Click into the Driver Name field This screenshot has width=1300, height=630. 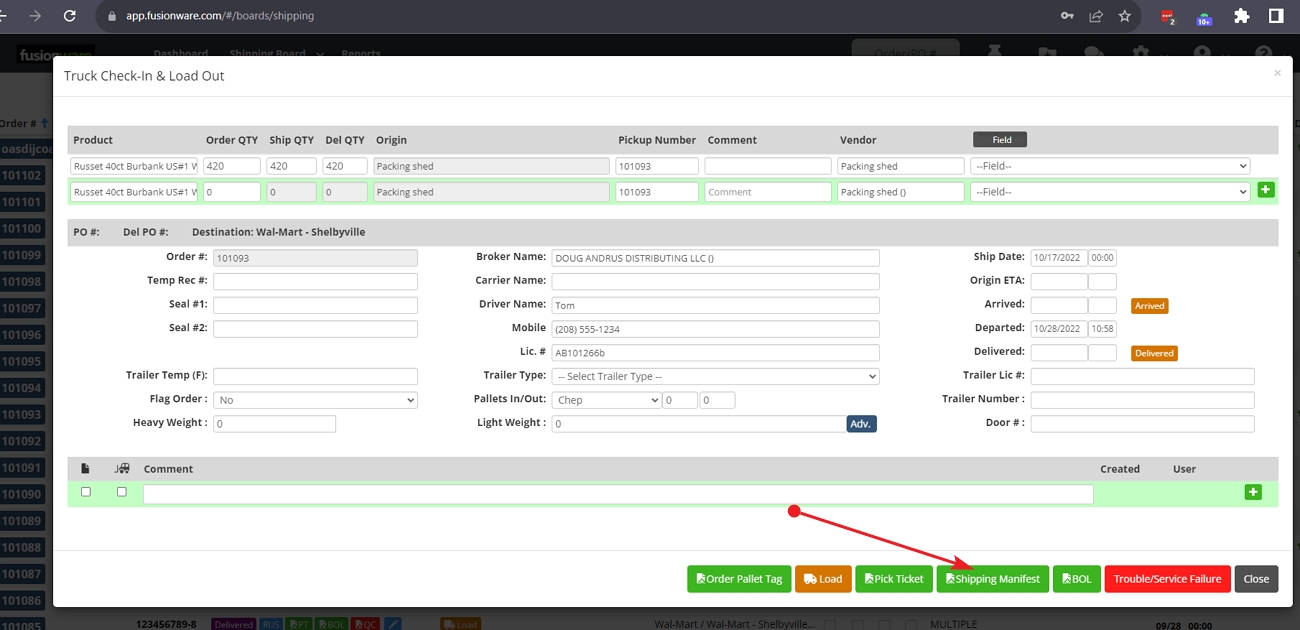coord(715,306)
